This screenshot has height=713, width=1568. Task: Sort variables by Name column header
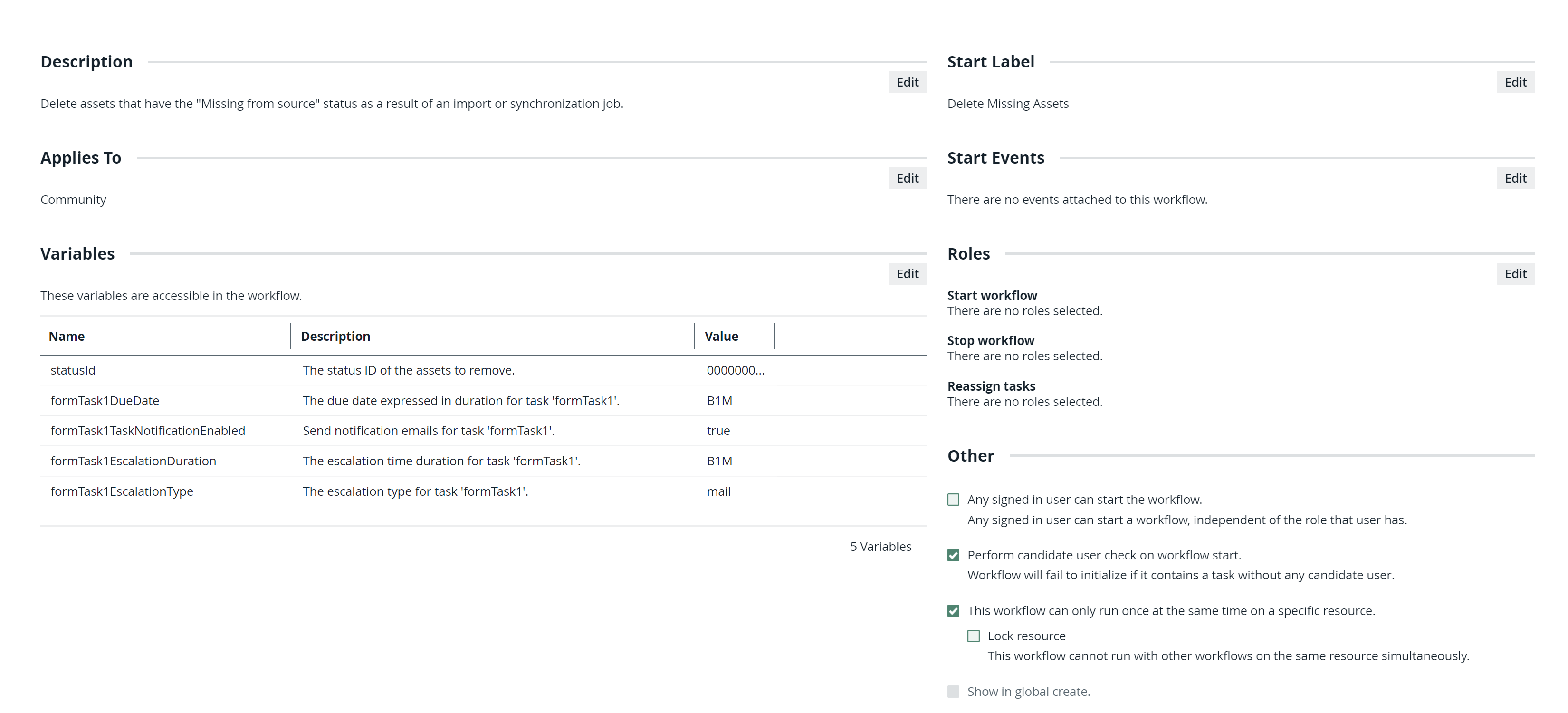pyautogui.click(x=67, y=337)
